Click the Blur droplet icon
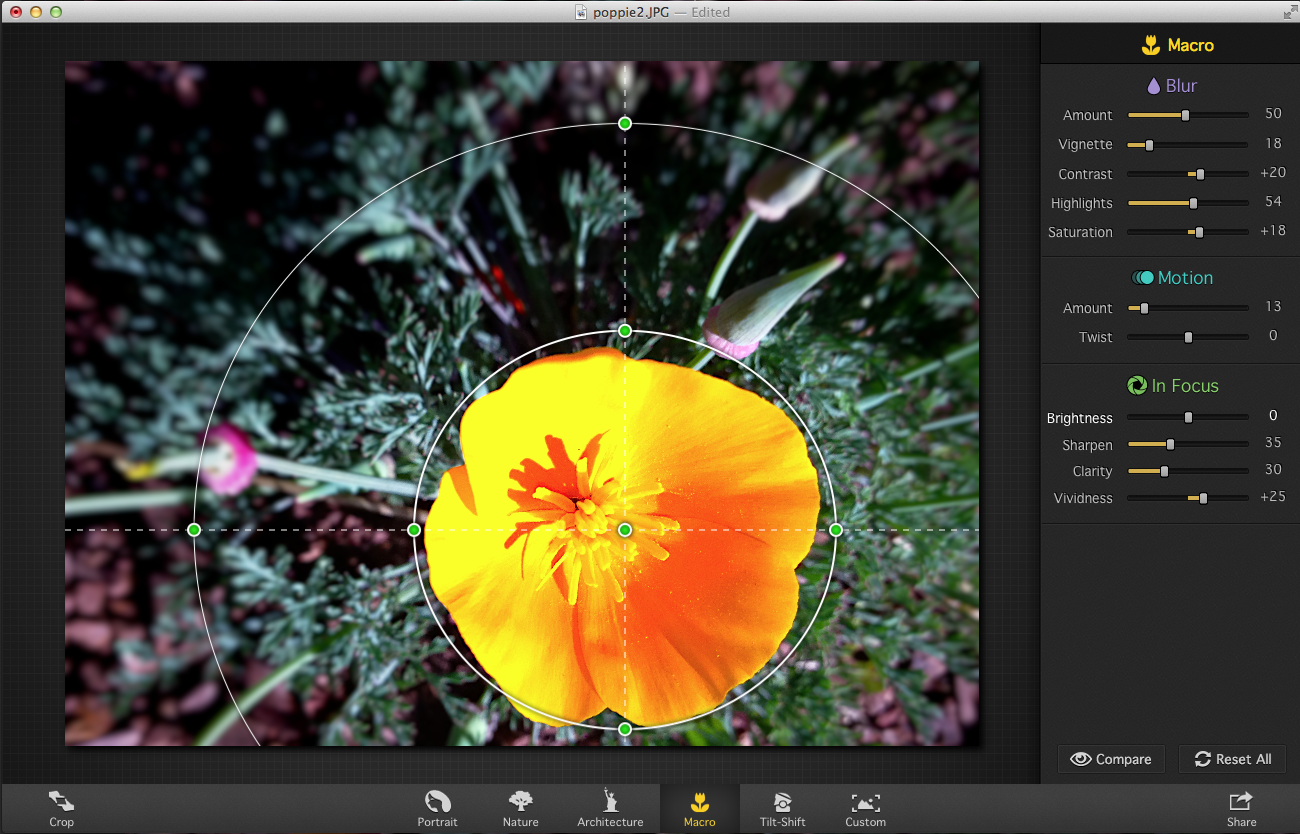The image size is (1300, 834). 1153,86
